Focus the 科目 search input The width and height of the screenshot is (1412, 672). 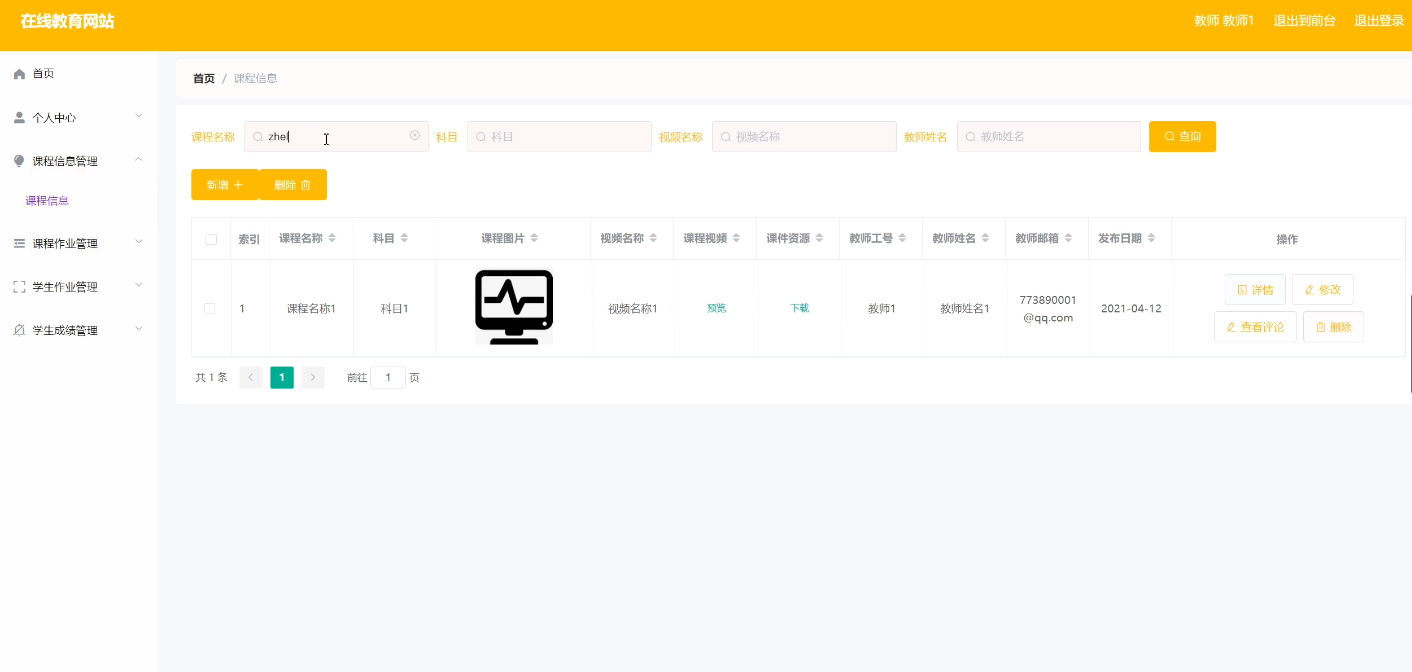pyautogui.click(x=559, y=137)
